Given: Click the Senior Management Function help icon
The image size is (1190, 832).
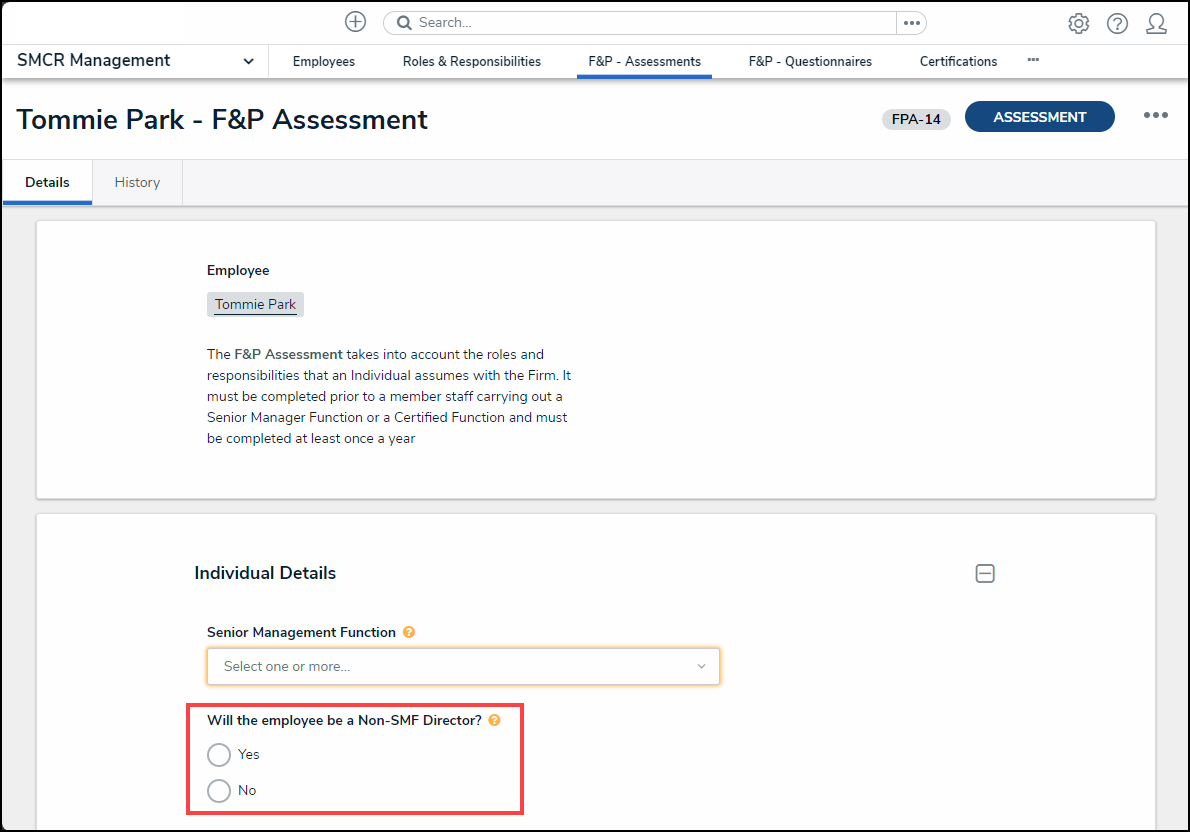Looking at the screenshot, I should coord(408,632).
